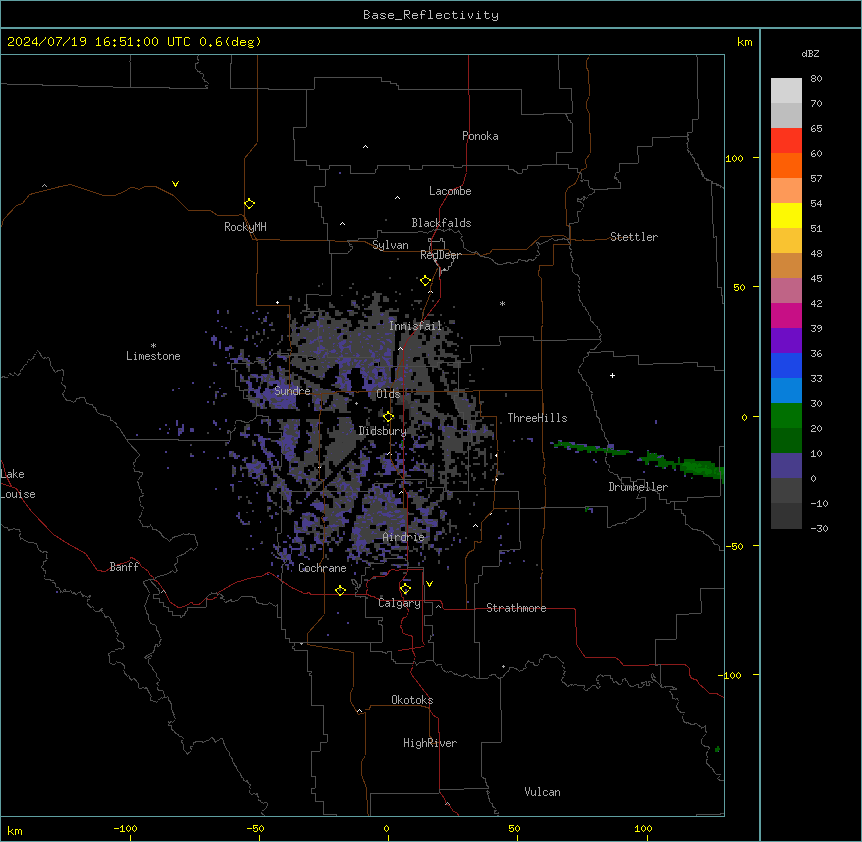Click the km unit label at top right
The image size is (862, 842).
pyautogui.click(x=744, y=42)
